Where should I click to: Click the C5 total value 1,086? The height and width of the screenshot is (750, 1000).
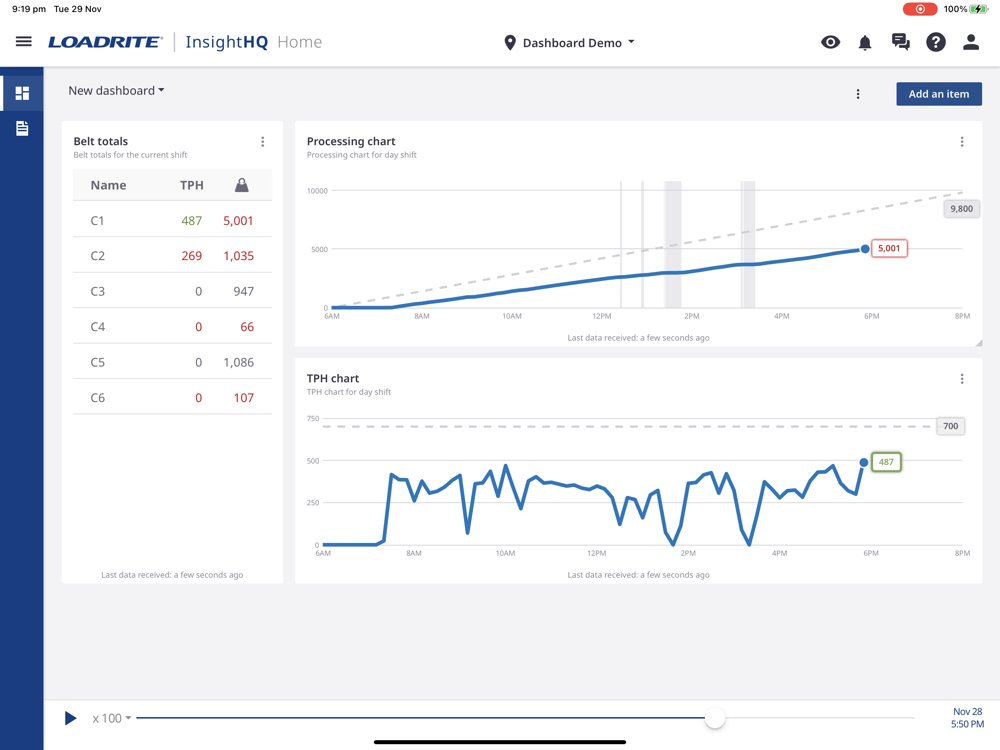pyautogui.click(x=239, y=362)
